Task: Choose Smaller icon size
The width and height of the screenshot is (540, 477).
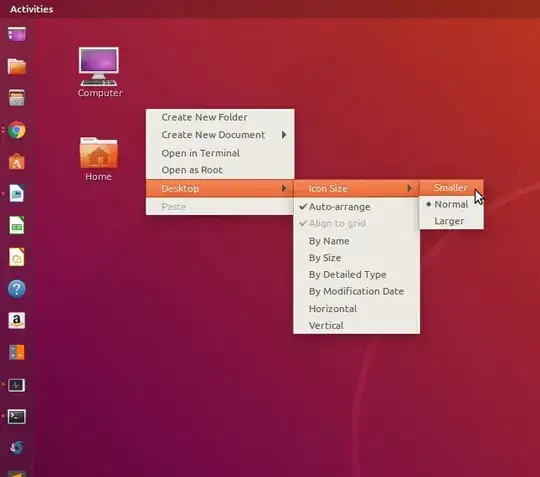Action: pyautogui.click(x=451, y=188)
